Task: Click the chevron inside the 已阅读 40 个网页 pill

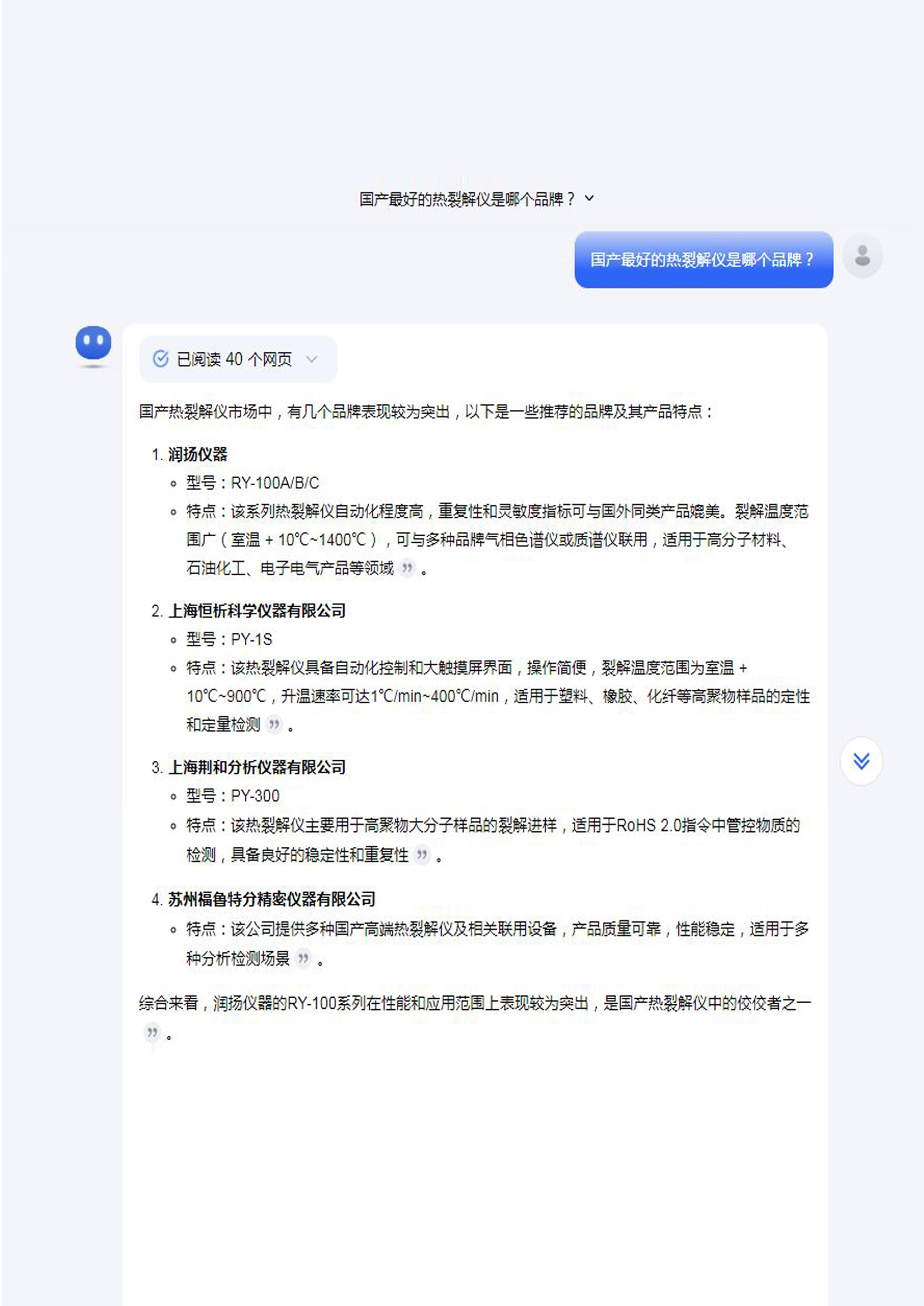Action: pyautogui.click(x=311, y=359)
